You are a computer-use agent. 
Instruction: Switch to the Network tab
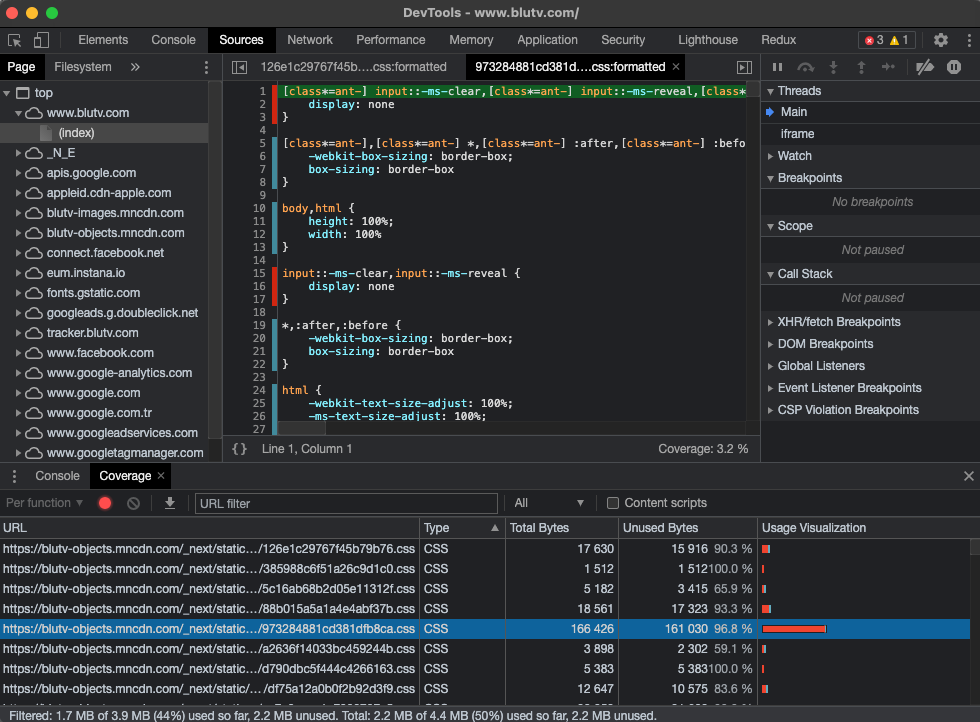(x=309, y=40)
